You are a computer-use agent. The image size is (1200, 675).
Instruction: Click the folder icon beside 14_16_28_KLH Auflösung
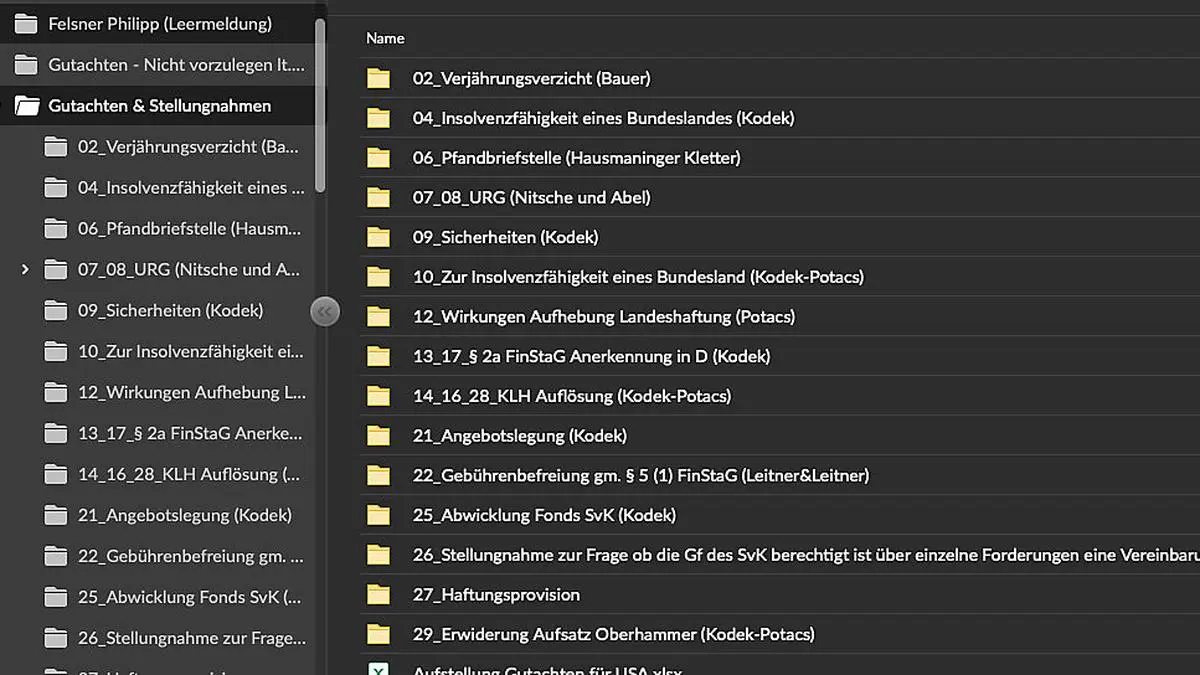point(378,396)
